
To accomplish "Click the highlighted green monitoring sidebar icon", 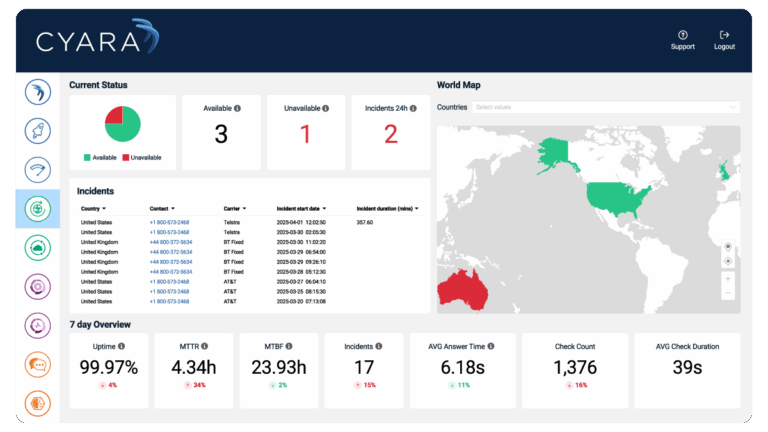I will coord(38,208).
